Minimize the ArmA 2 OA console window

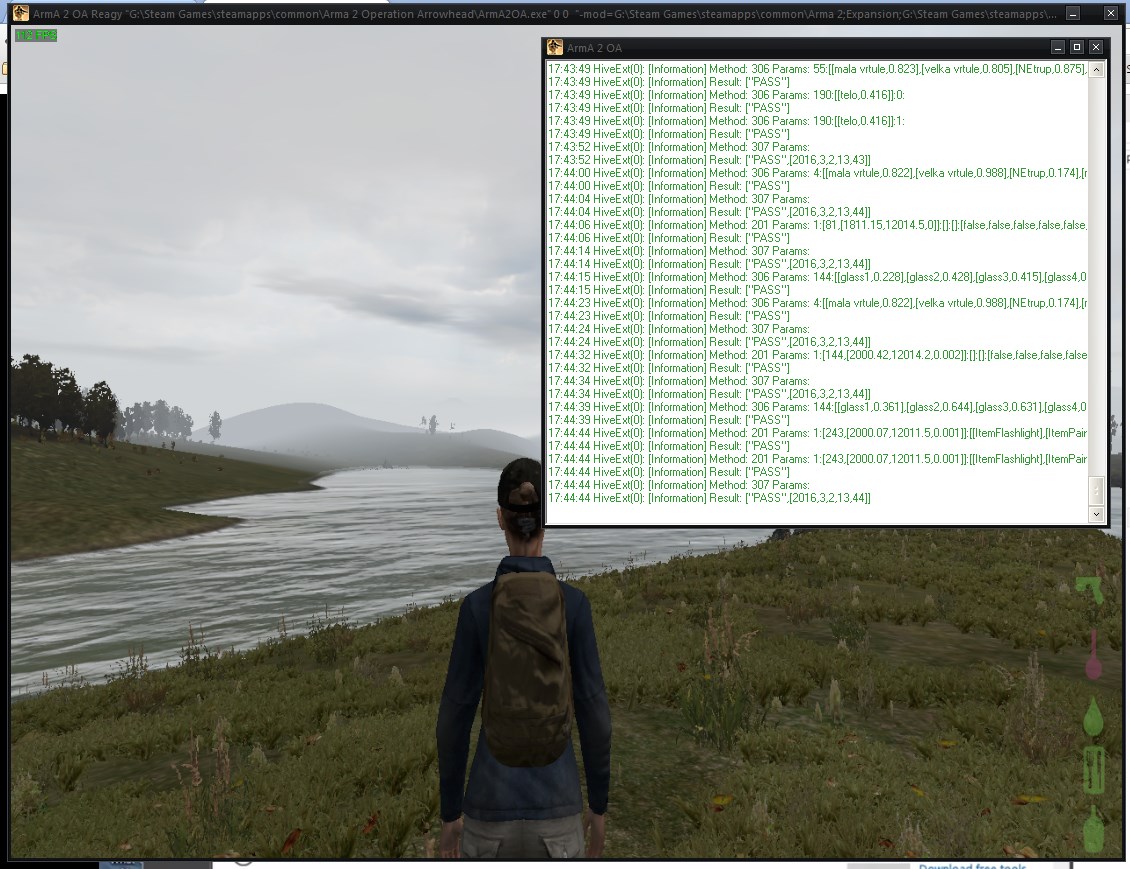click(x=1057, y=48)
